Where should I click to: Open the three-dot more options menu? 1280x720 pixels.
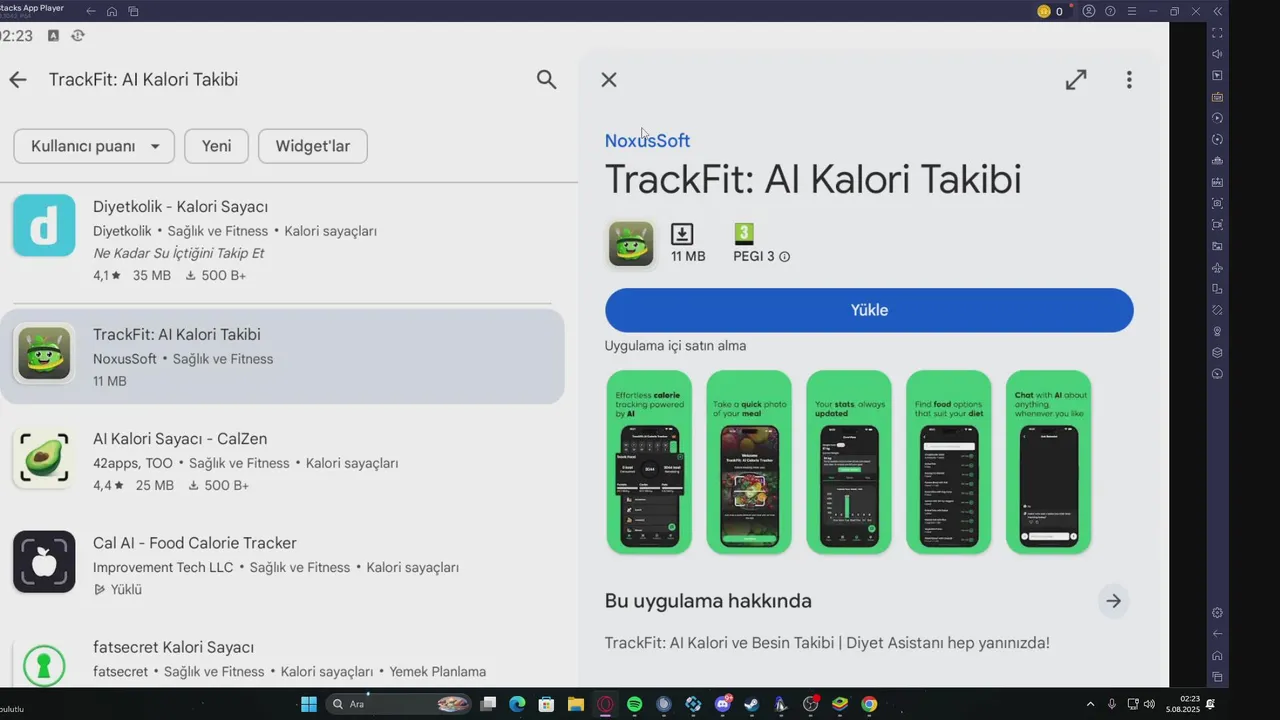point(1129,80)
